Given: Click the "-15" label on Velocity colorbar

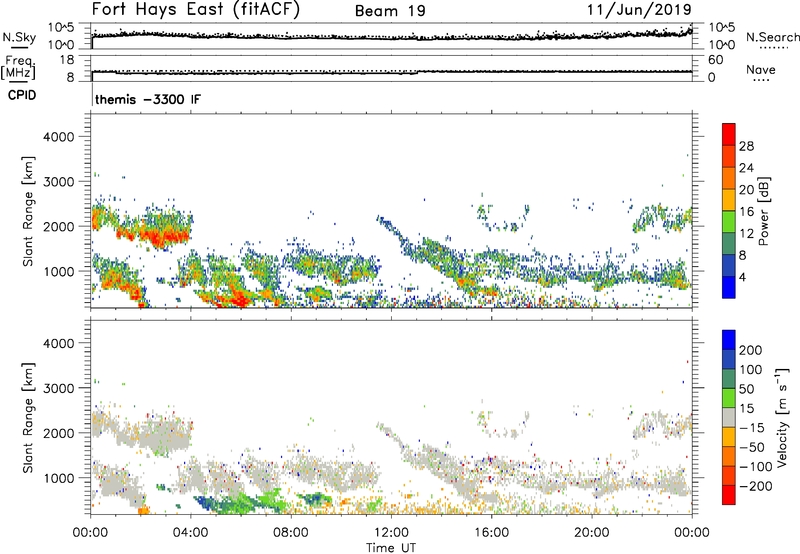Looking at the screenshot, I should click(x=752, y=427).
